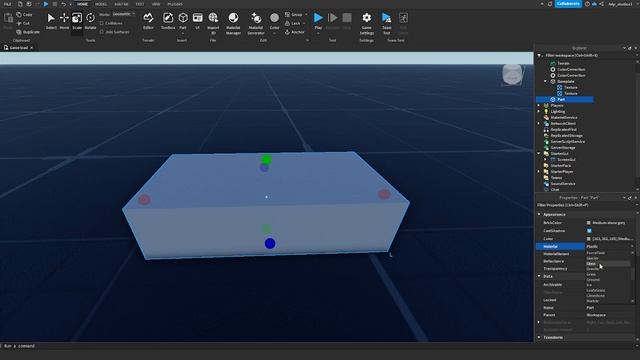This screenshot has height=360, width=640.
Task: Switch to the PLUGINS ribbon tab
Action: [x=175, y=4]
